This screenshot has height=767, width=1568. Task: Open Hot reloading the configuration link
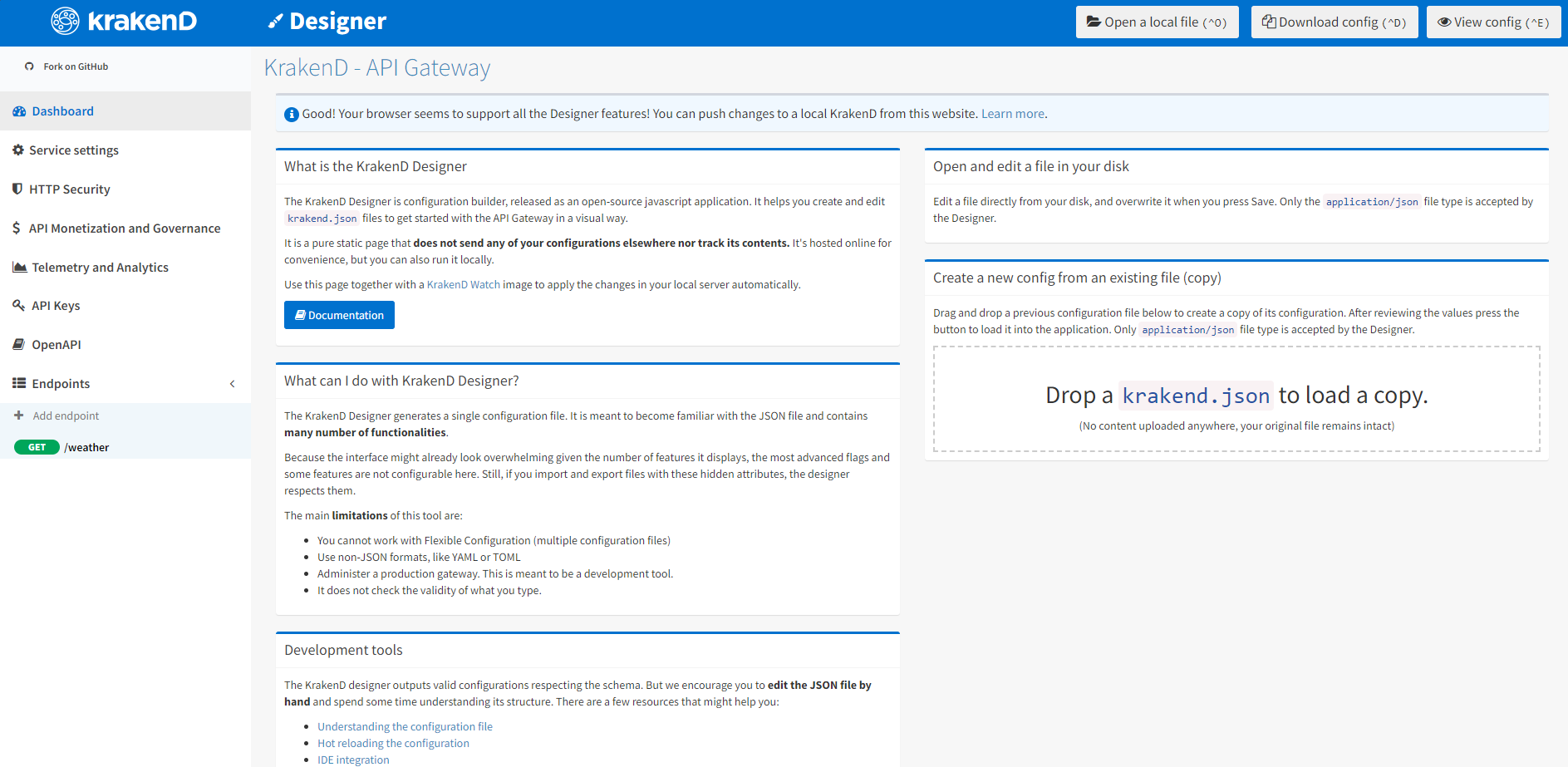click(x=393, y=743)
